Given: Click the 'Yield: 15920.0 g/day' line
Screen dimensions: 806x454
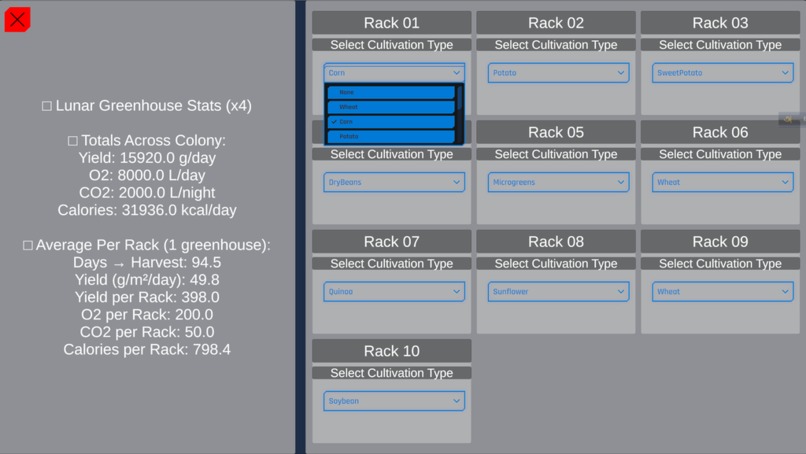Looking at the screenshot, I should 147,158.
